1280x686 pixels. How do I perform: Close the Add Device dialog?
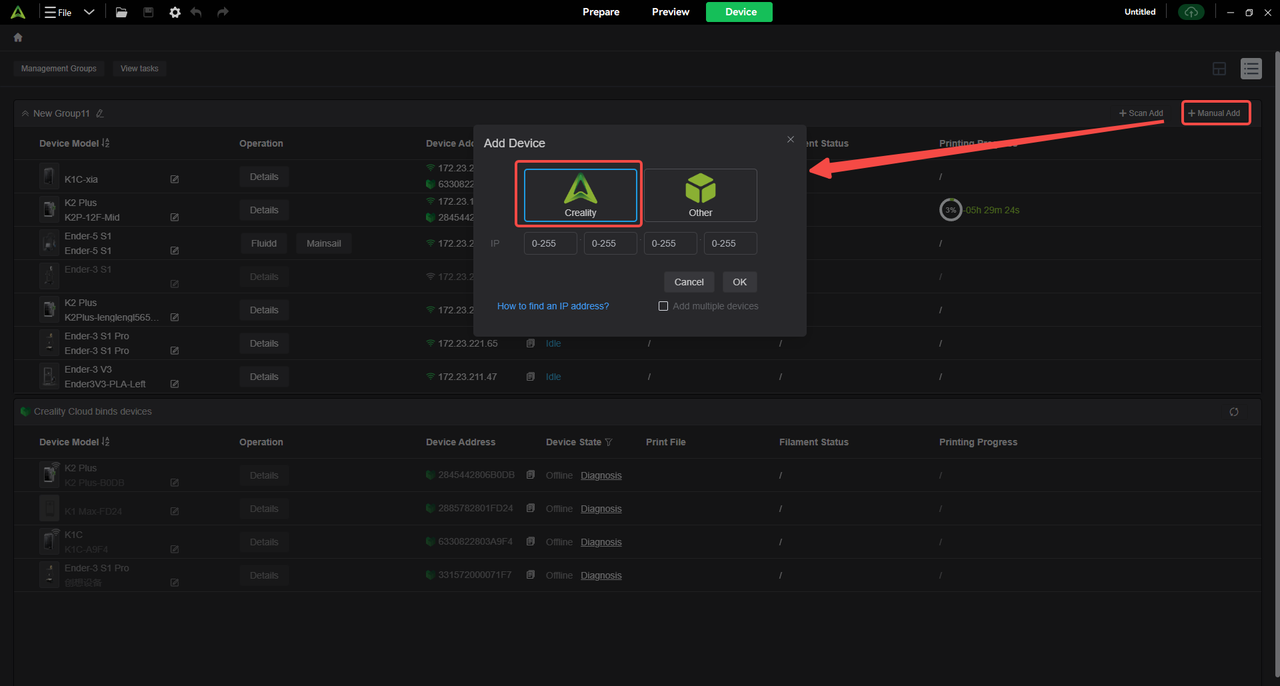point(790,139)
